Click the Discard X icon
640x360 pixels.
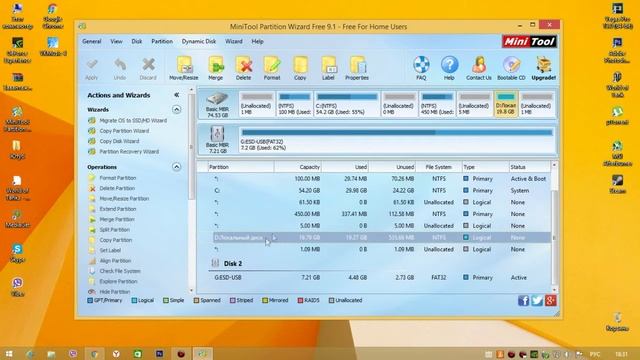coord(148,64)
